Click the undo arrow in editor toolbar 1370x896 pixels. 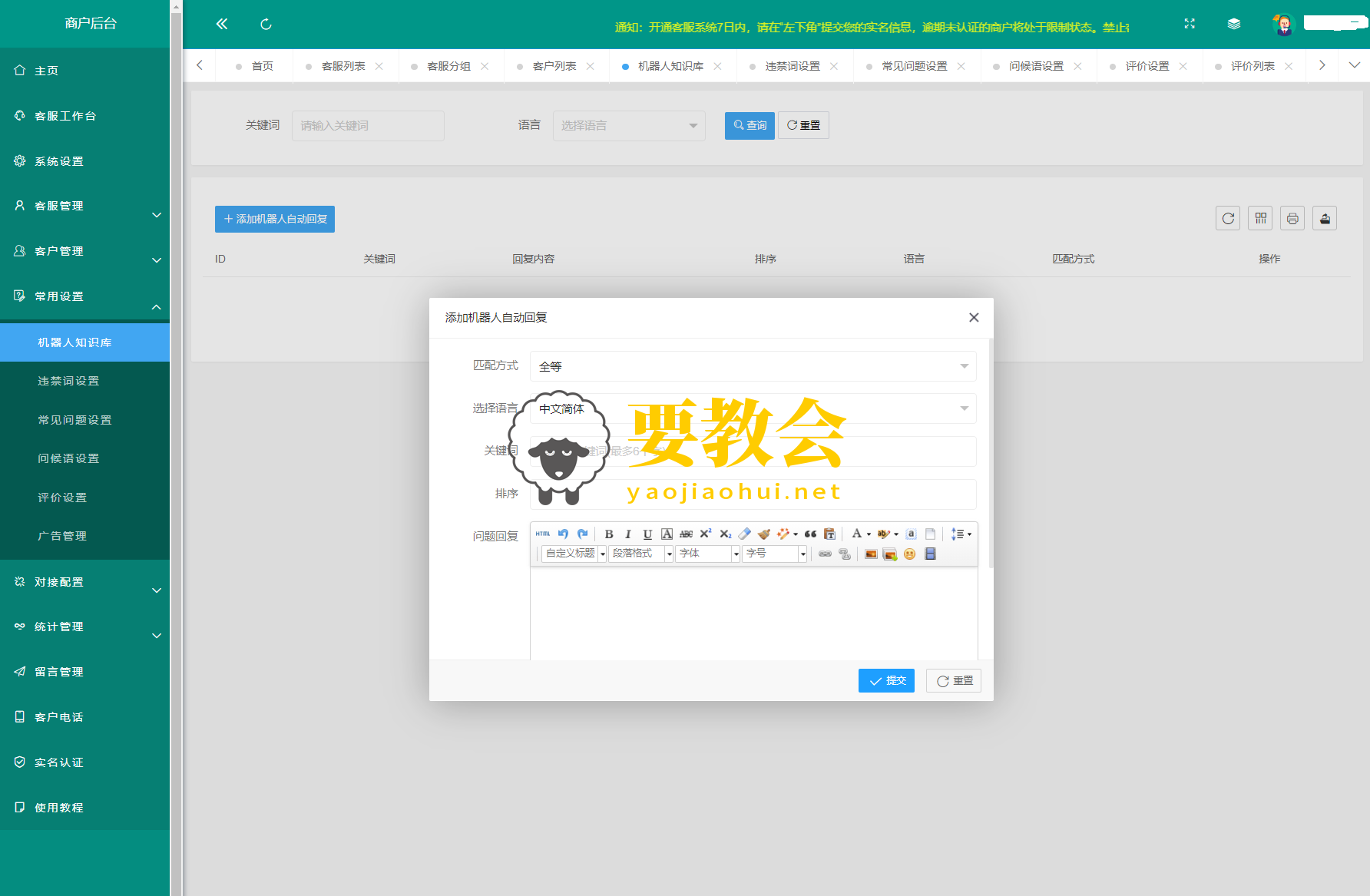(x=563, y=534)
